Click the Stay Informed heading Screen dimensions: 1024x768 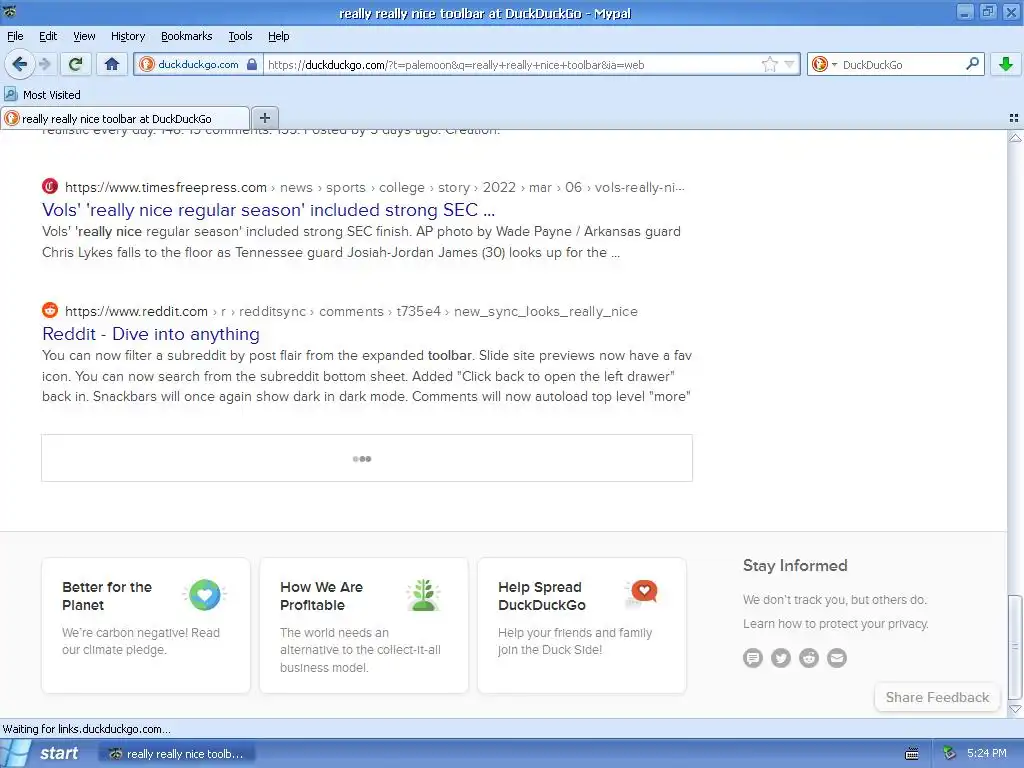point(795,566)
